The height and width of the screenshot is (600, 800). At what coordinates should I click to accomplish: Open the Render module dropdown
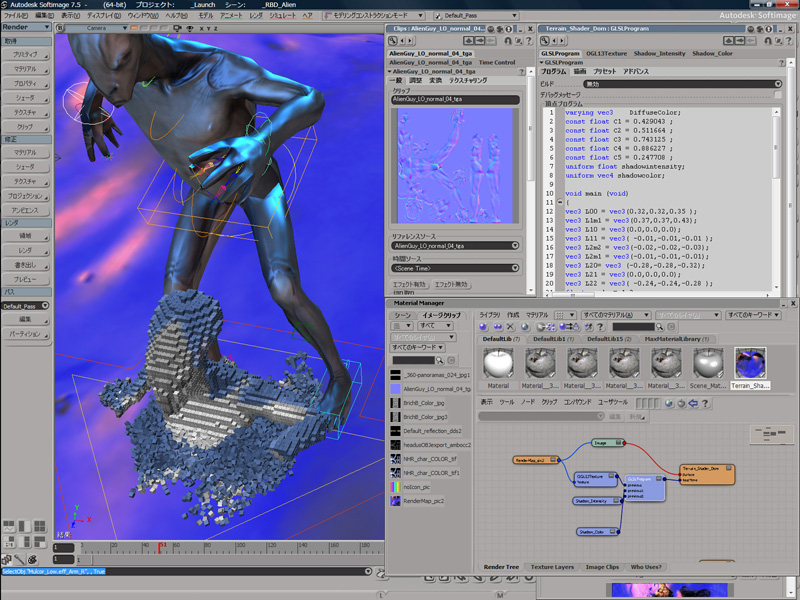(x=26, y=27)
